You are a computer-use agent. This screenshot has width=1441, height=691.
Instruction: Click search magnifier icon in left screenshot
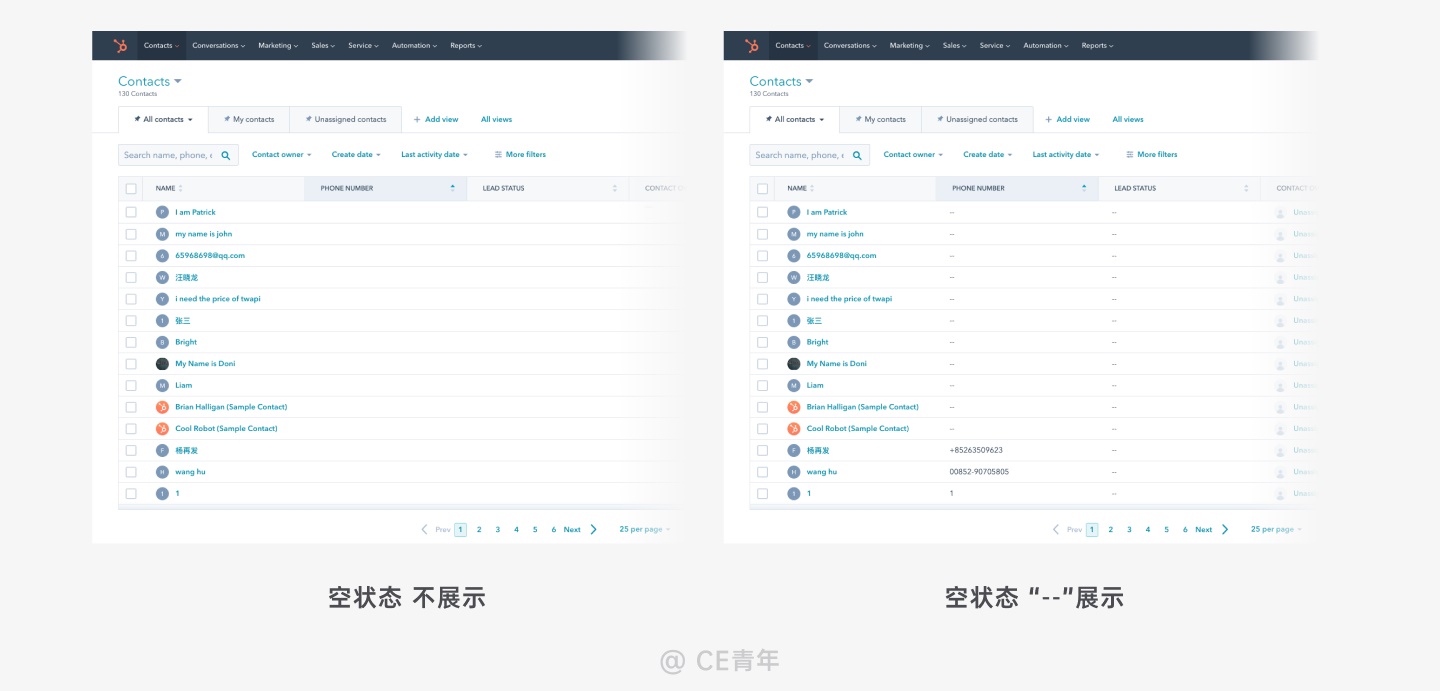226,155
